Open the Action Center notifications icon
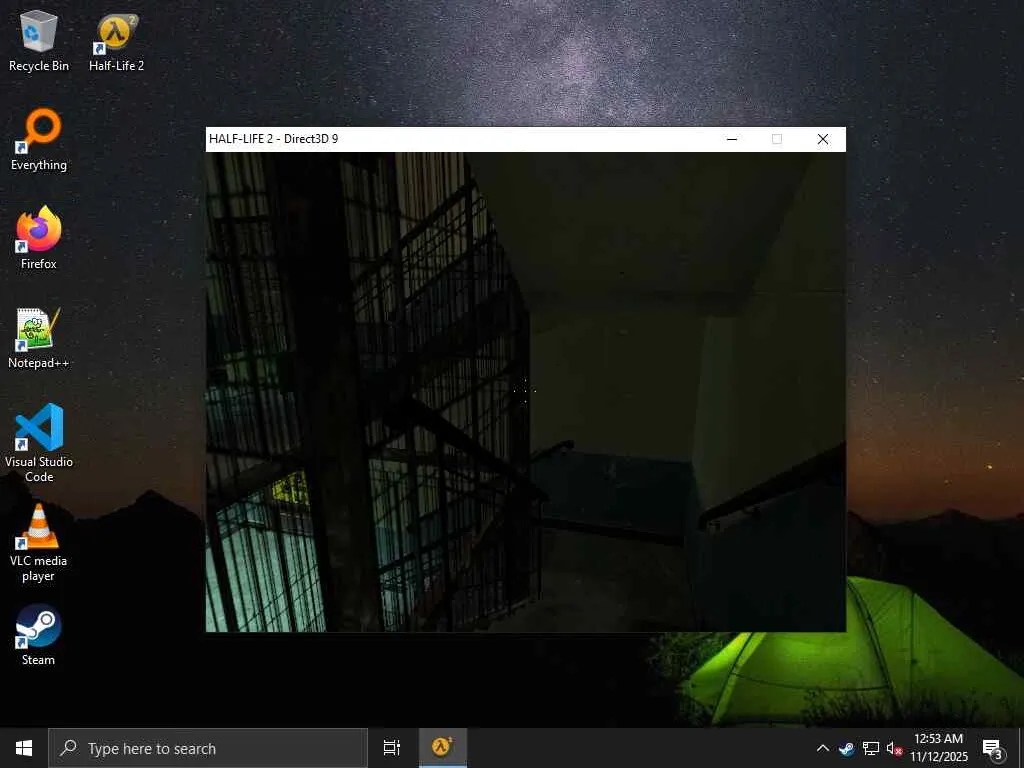The image size is (1024, 768). [x=993, y=748]
